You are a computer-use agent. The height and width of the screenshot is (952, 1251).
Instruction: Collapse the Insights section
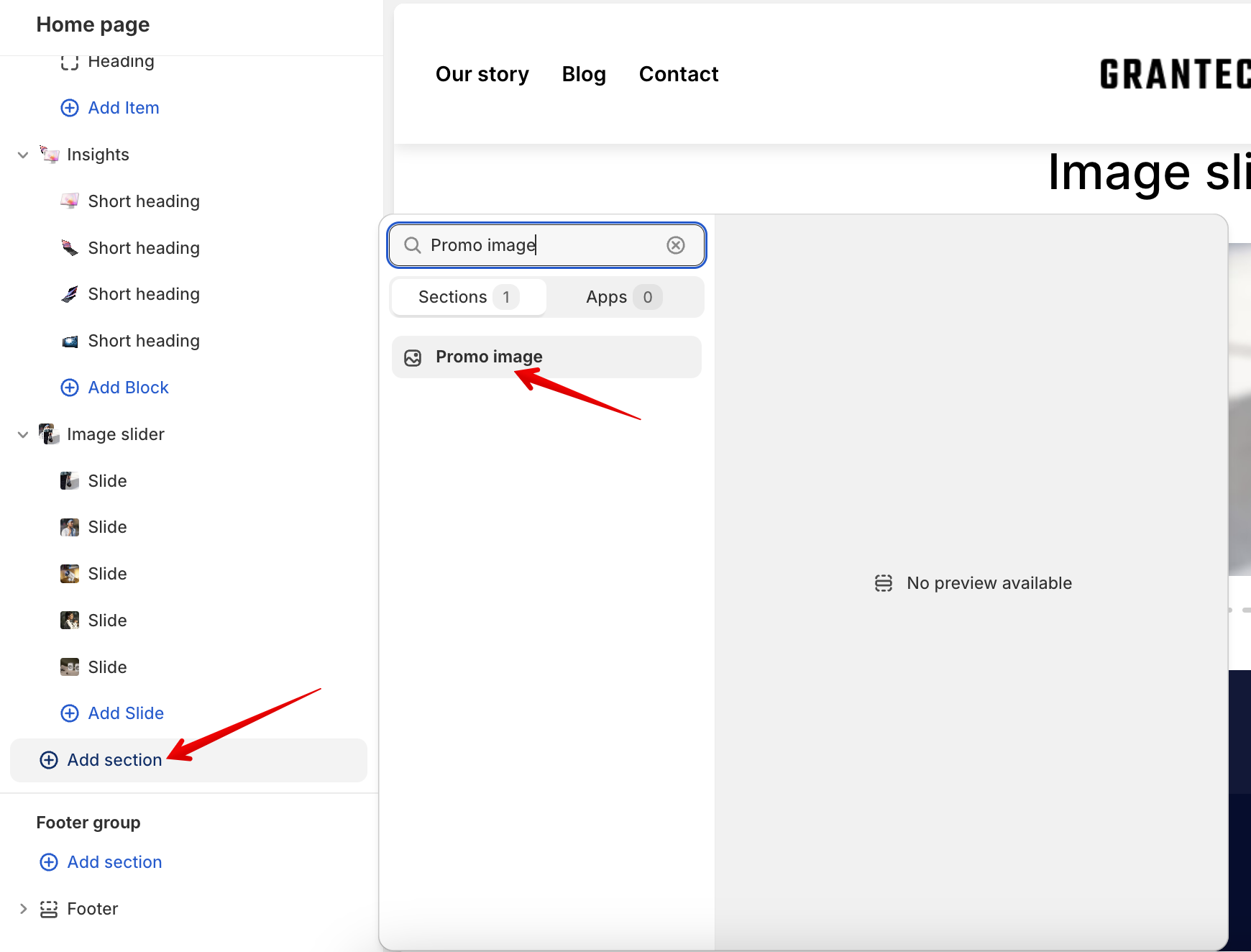pos(23,155)
